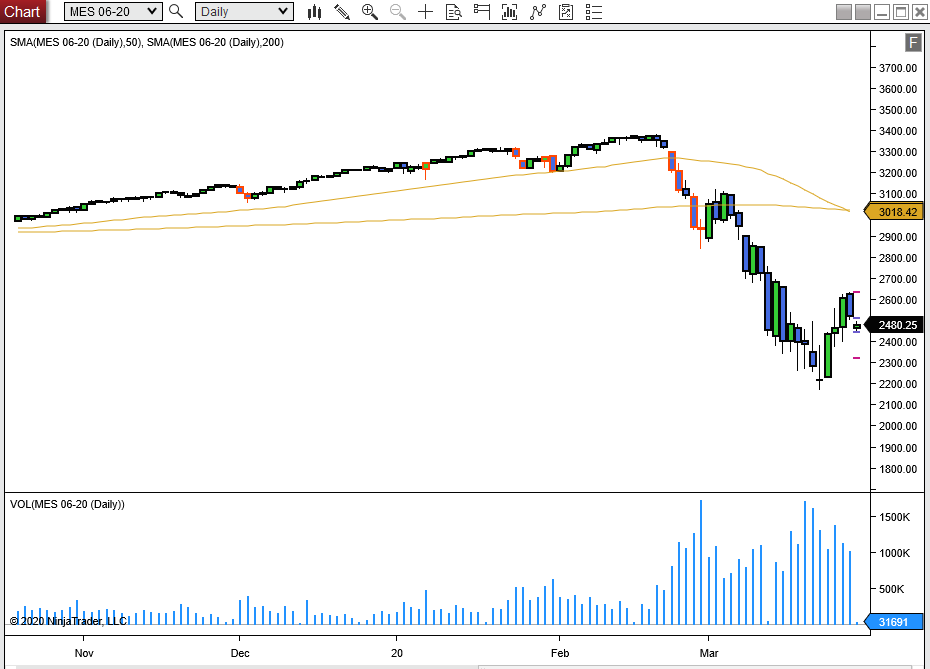Click the VOL(MES 06-20 (Daily)) label

pyautogui.click(x=67, y=504)
